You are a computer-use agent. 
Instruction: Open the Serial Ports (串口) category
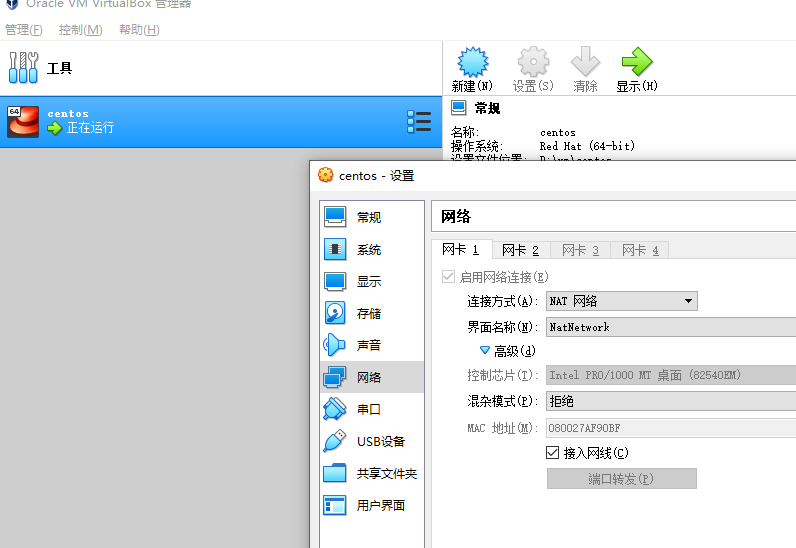[368, 409]
